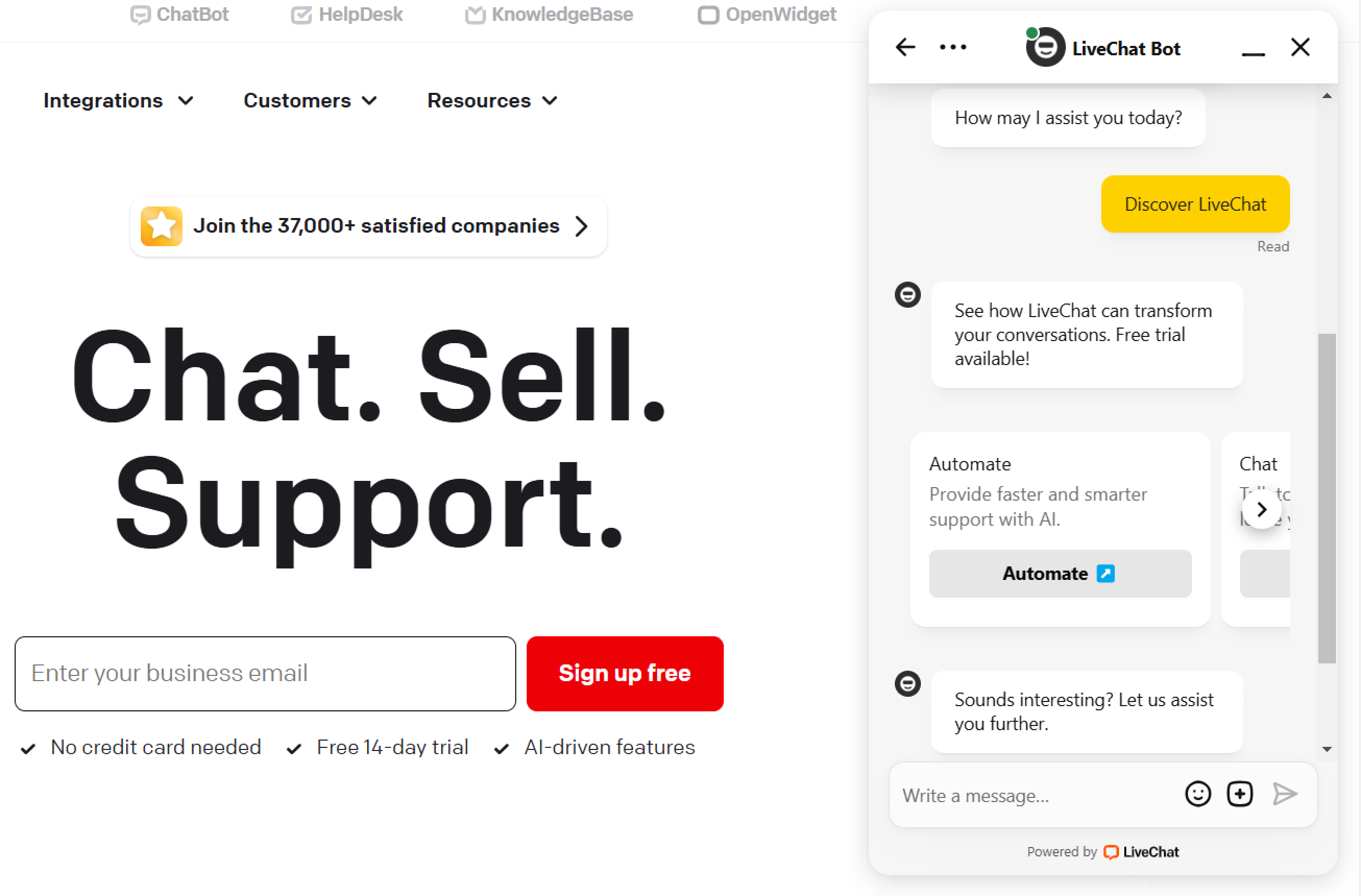1361x896 pixels.
Task: Click the HelpDesk icon in the top nav
Action: click(x=302, y=15)
